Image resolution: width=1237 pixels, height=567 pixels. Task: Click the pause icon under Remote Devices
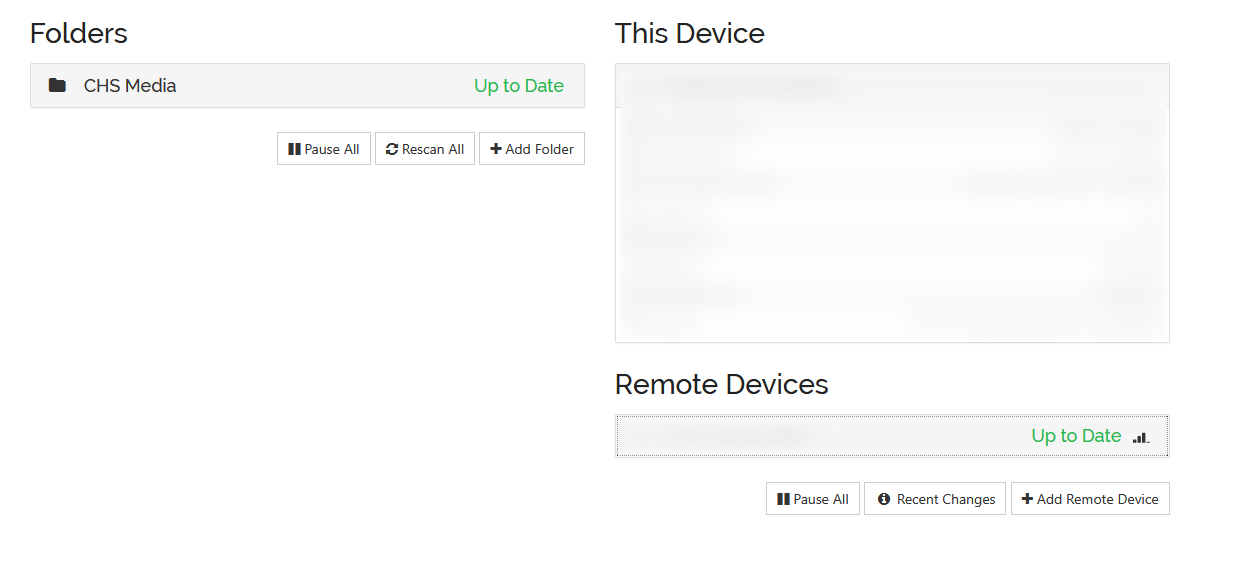coord(783,499)
